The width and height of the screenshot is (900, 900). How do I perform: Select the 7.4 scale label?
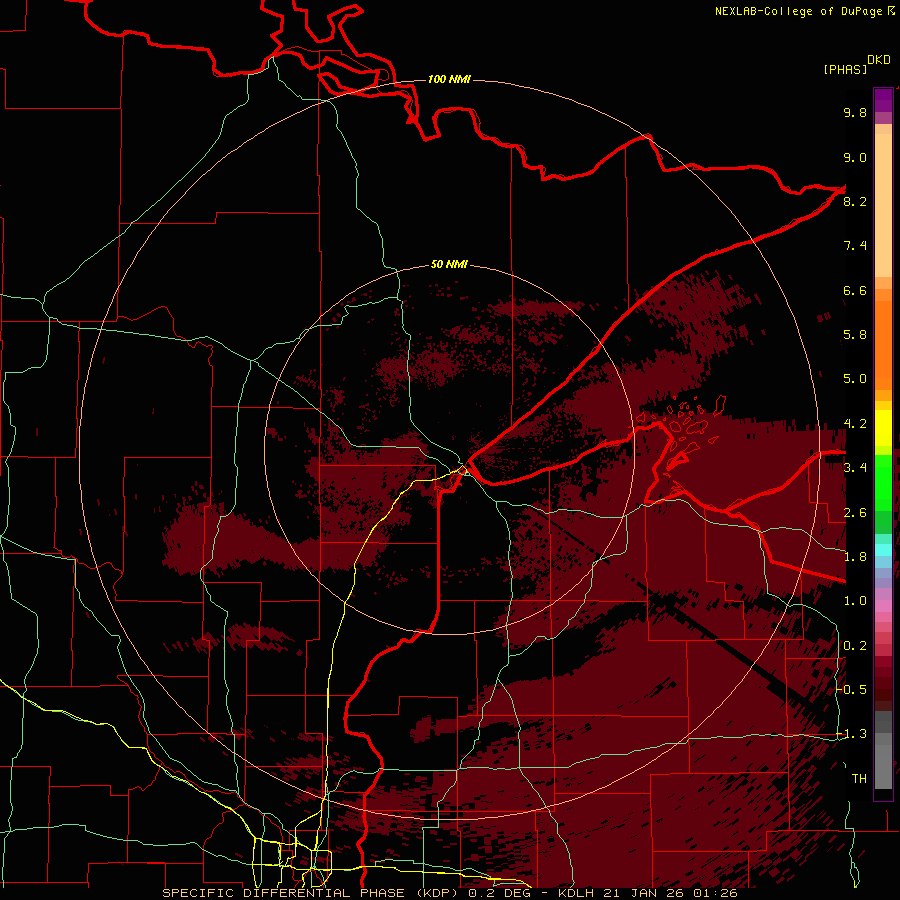pyautogui.click(x=855, y=246)
